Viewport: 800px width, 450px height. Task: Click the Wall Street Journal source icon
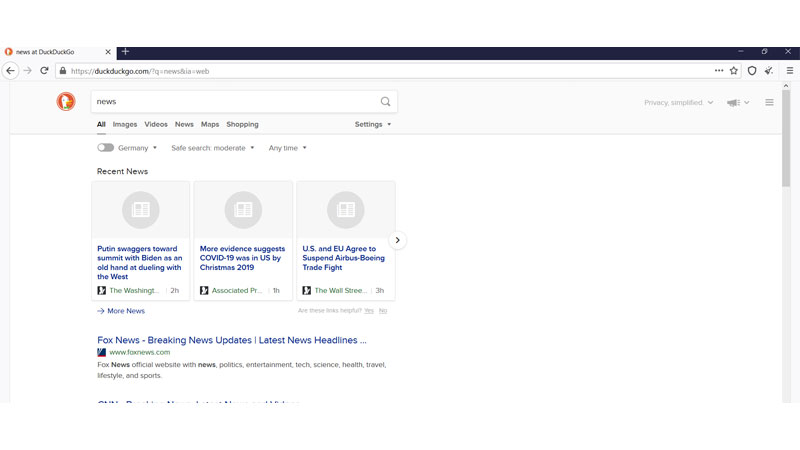[307, 290]
